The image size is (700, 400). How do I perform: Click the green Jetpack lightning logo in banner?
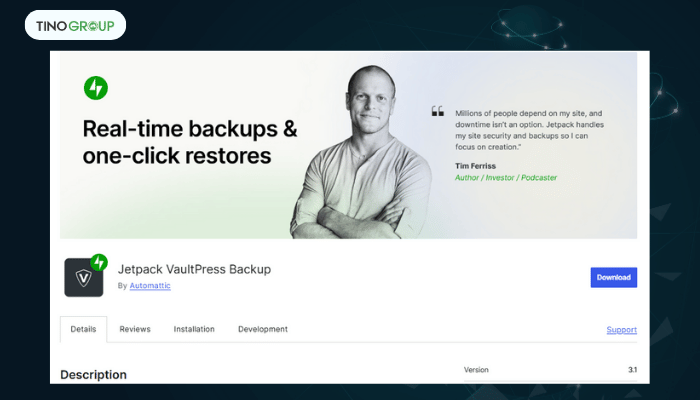tap(96, 88)
